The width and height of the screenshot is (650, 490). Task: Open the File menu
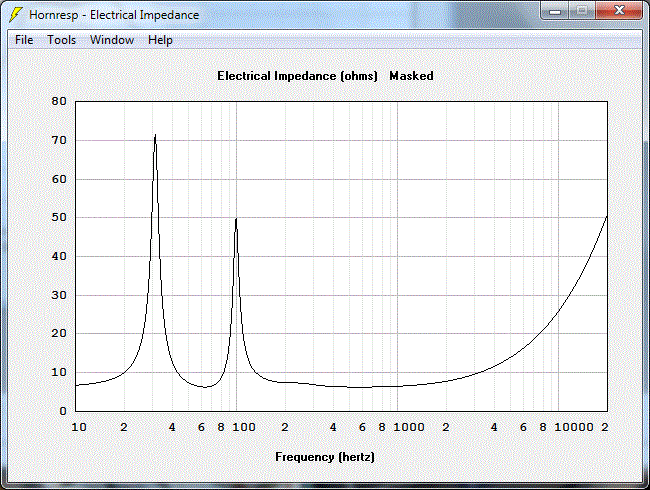pos(24,40)
